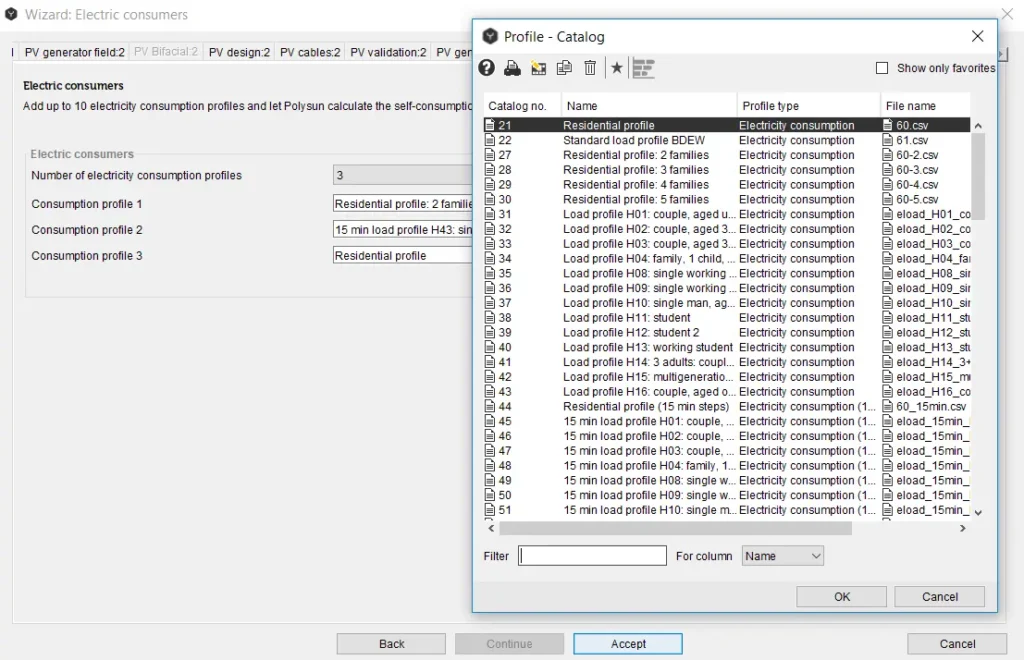Viewport: 1024px width, 660px height.
Task: Open Consumption profile 2 selection field
Action: click(x=402, y=230)
